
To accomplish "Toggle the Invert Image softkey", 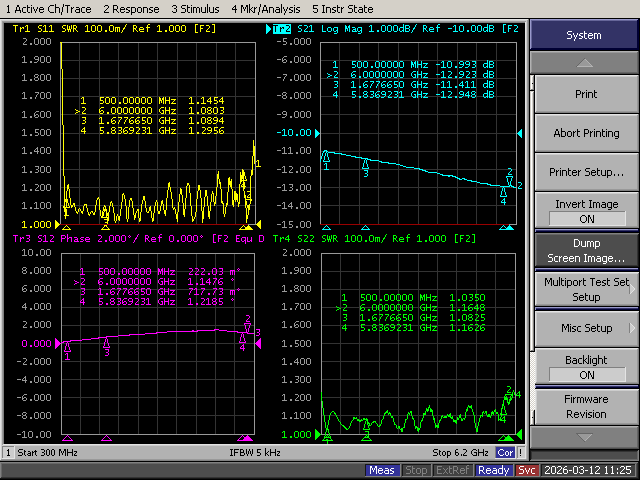I will pyautogui.click(x=585, y=211).
